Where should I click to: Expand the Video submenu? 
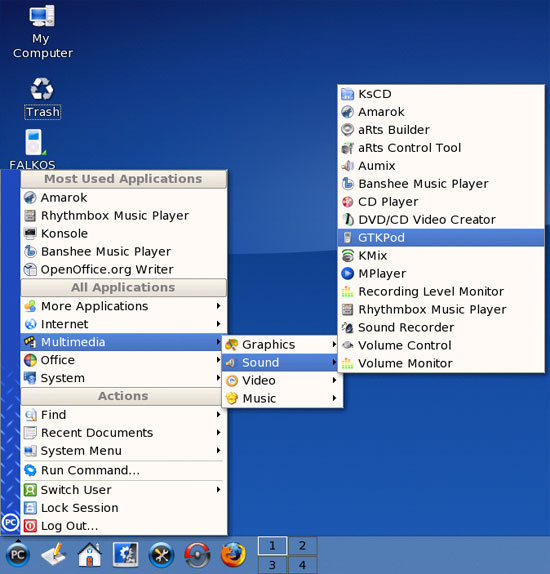click(x=282, y=380)
